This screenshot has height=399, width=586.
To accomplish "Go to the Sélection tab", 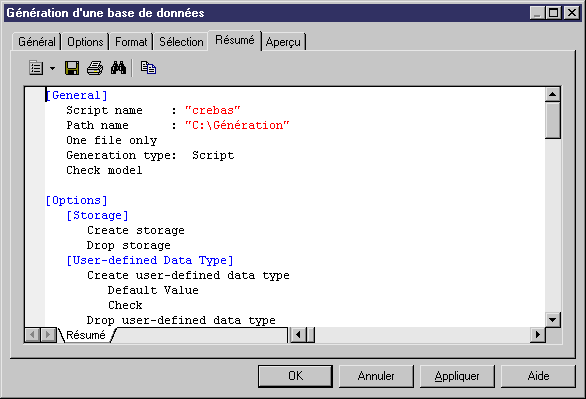I will (x=181, y=41).
